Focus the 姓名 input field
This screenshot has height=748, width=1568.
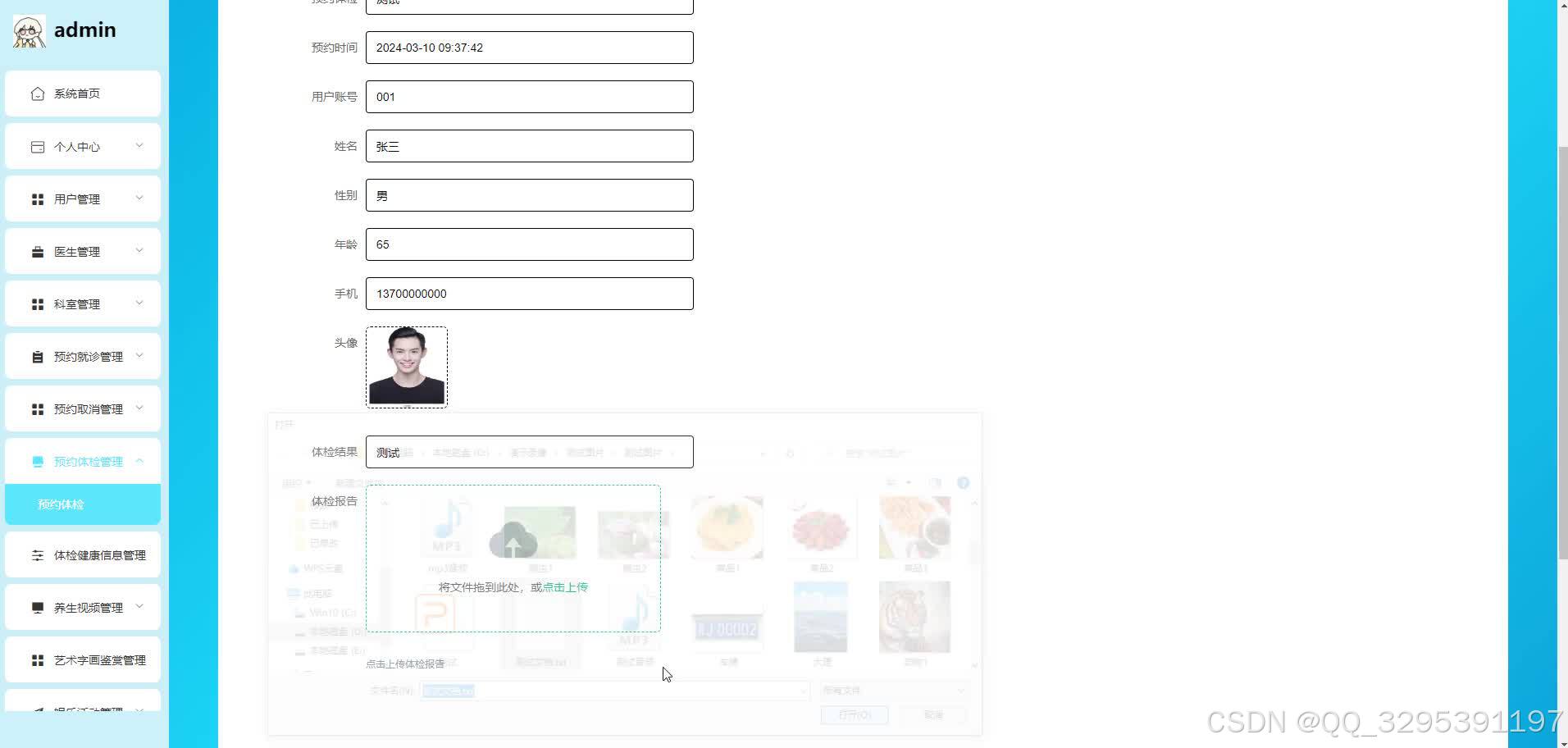coord(530,146)
